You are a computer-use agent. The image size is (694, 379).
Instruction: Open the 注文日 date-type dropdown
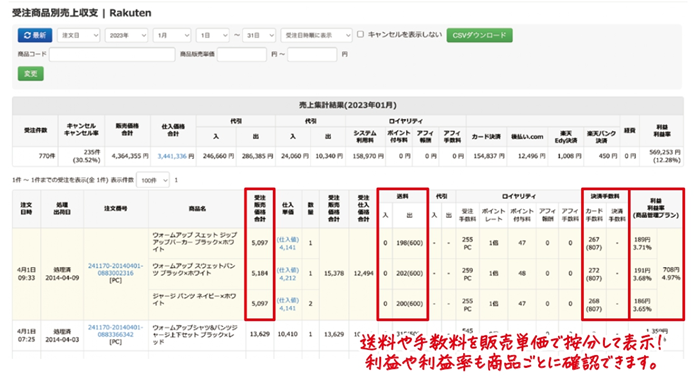(78, 35)
